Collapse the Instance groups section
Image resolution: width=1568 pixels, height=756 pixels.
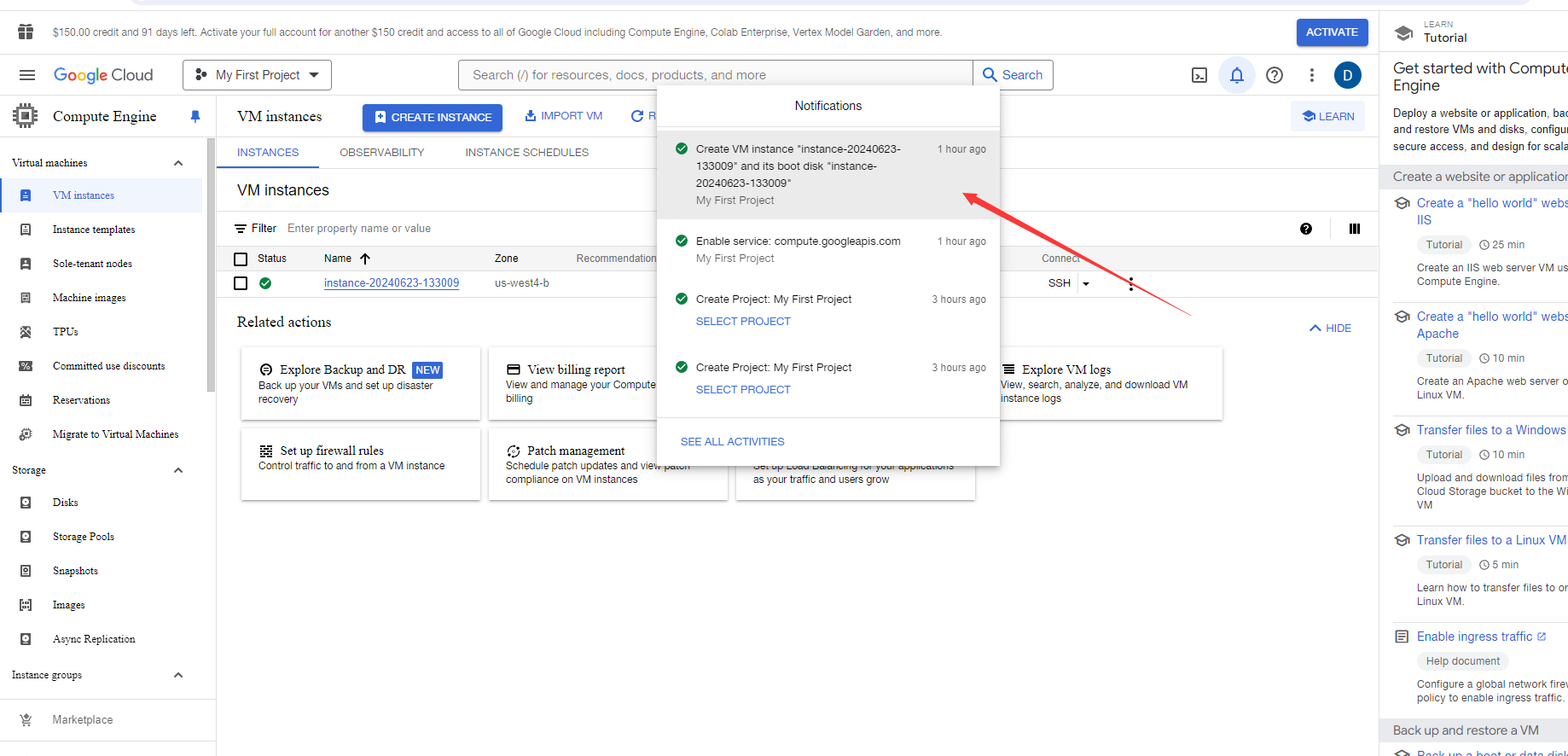point(178,675)
